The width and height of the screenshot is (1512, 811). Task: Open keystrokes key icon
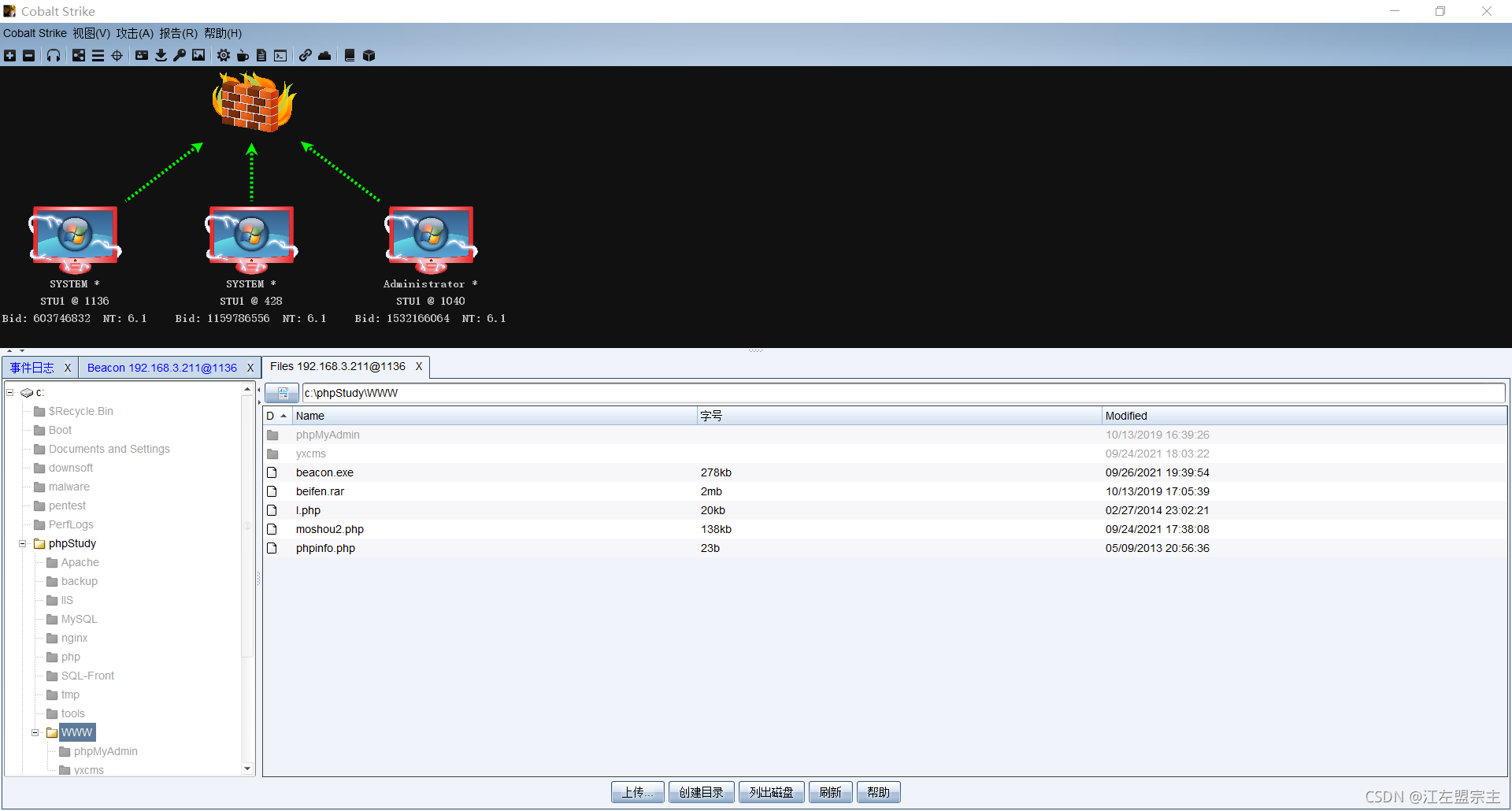(x=180, y=55)
